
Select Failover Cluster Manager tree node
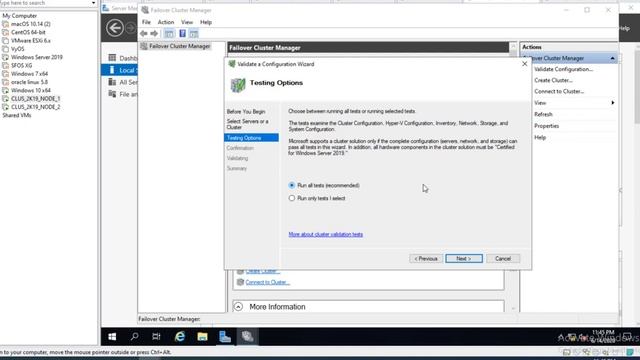176,46
